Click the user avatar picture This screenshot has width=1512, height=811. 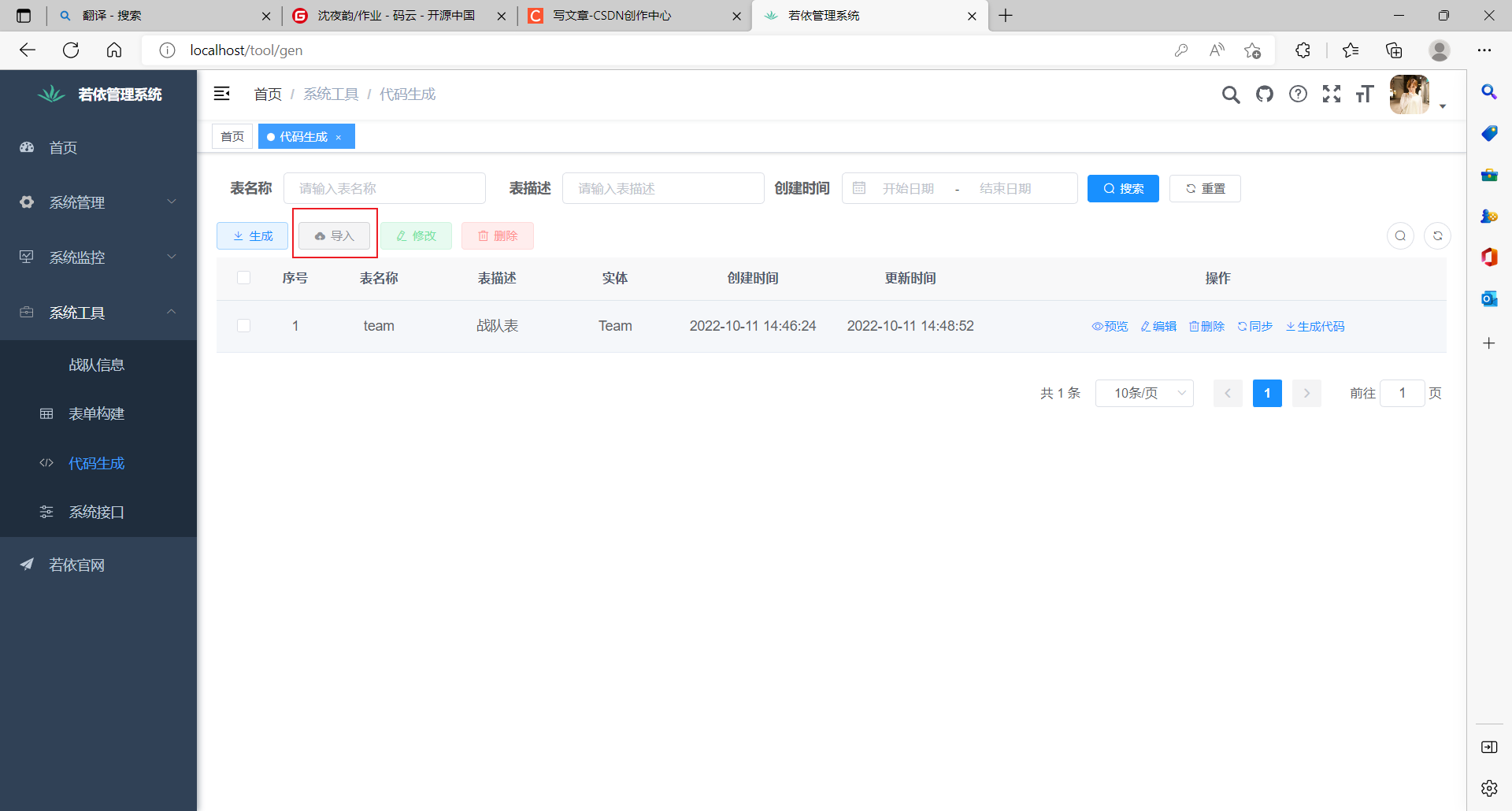pos(1410,94)
